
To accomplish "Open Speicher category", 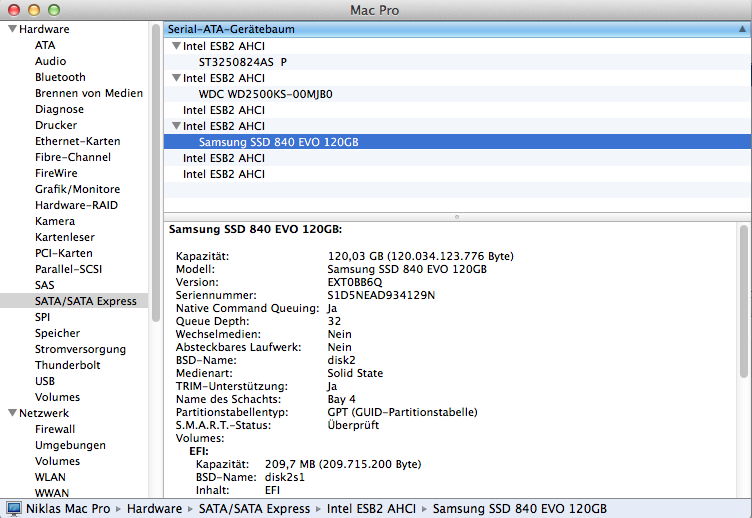I will 57,333.
